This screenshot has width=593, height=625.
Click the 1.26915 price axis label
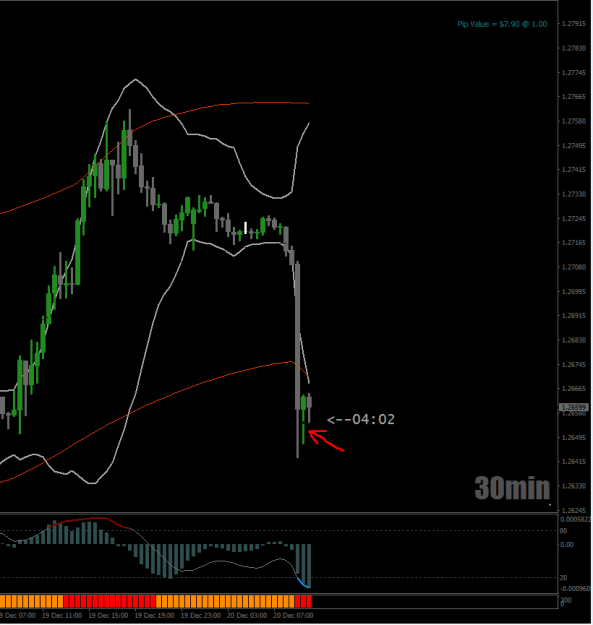tap(574, 316)
